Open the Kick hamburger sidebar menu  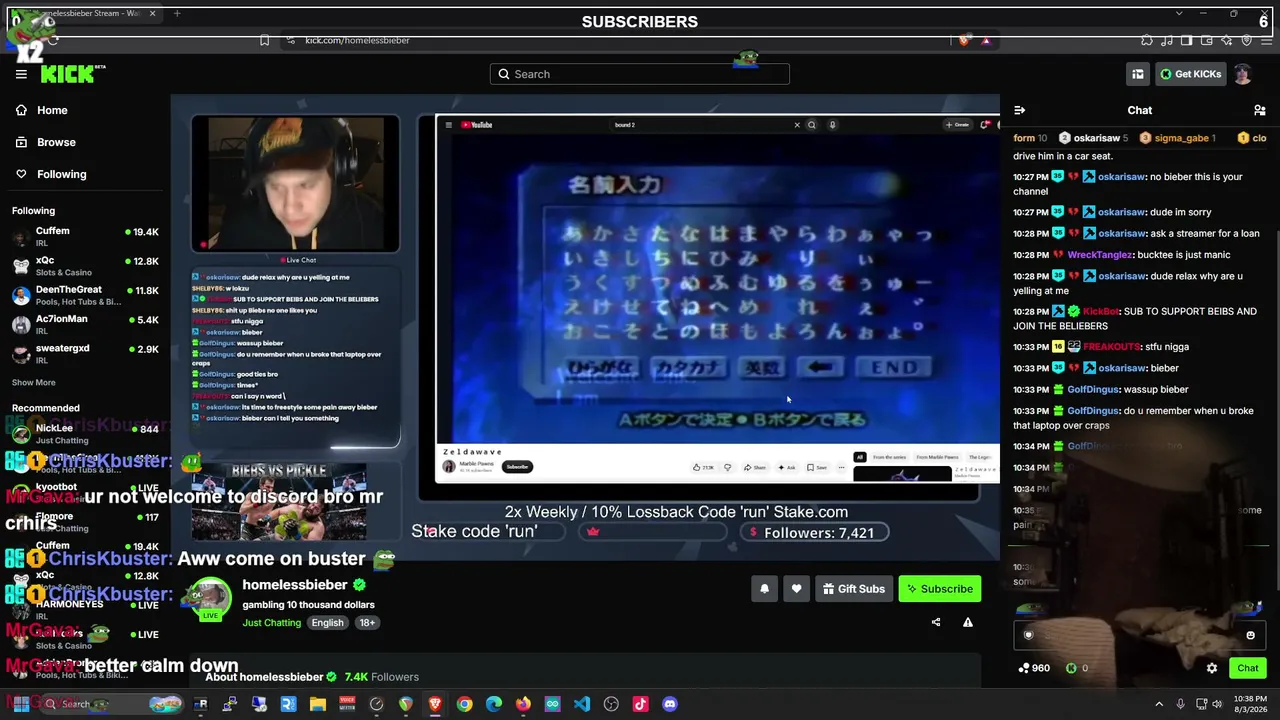[x=21, y=74]
